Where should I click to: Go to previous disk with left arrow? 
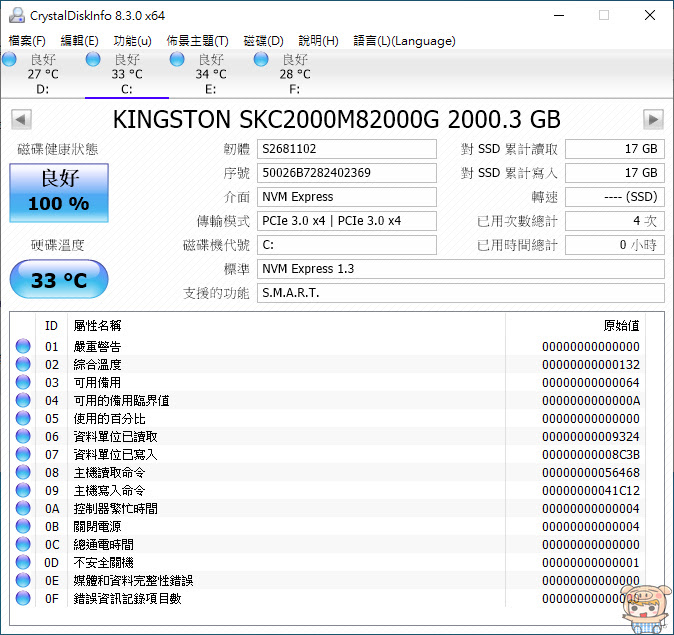[x=21, y=119]
